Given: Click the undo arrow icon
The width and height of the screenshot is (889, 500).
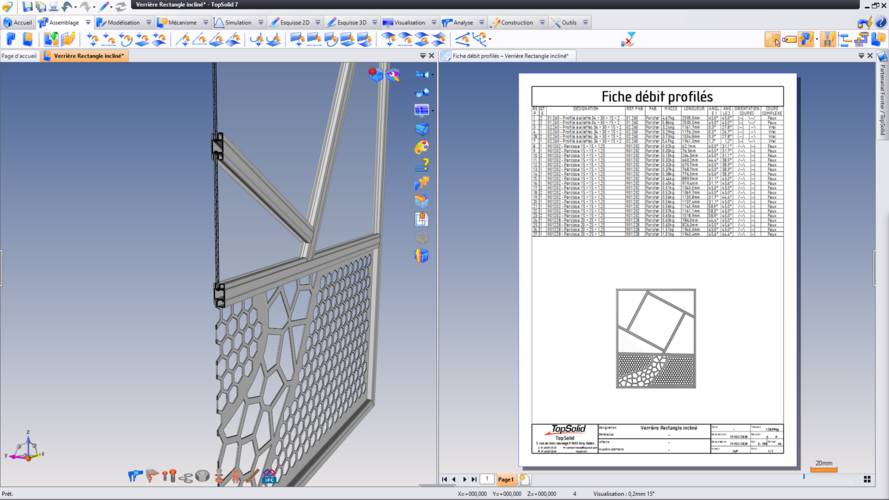Looking at the screenshot, I should (x=67, y=6).
